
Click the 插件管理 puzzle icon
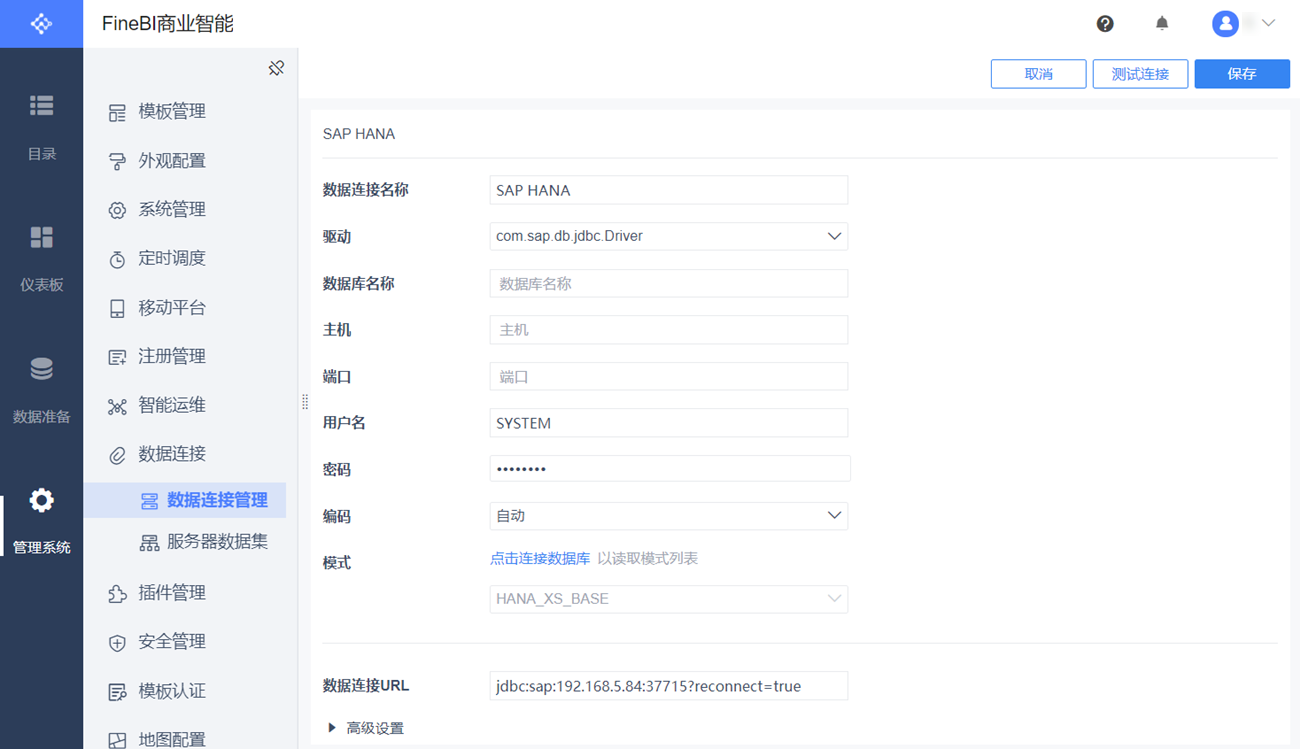tap(117, 594)
